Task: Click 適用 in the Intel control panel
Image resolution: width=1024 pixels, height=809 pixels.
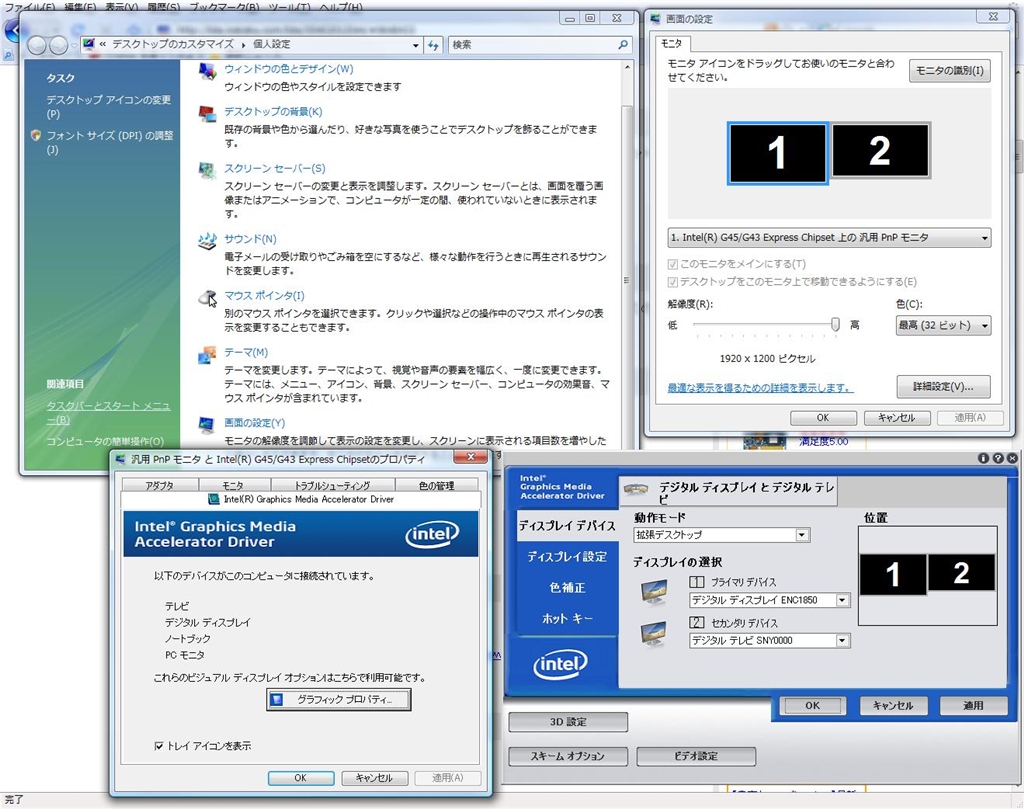Action: [x=973, y=705]
